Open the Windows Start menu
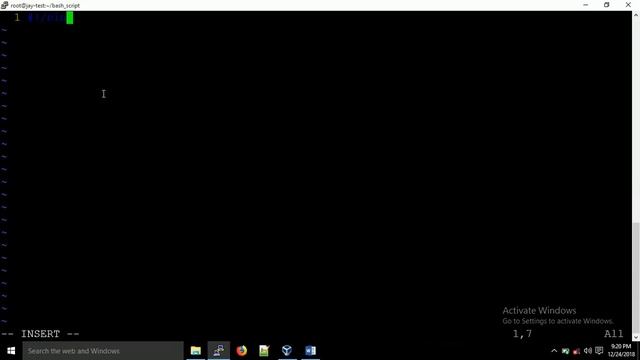 pos(11,351)
